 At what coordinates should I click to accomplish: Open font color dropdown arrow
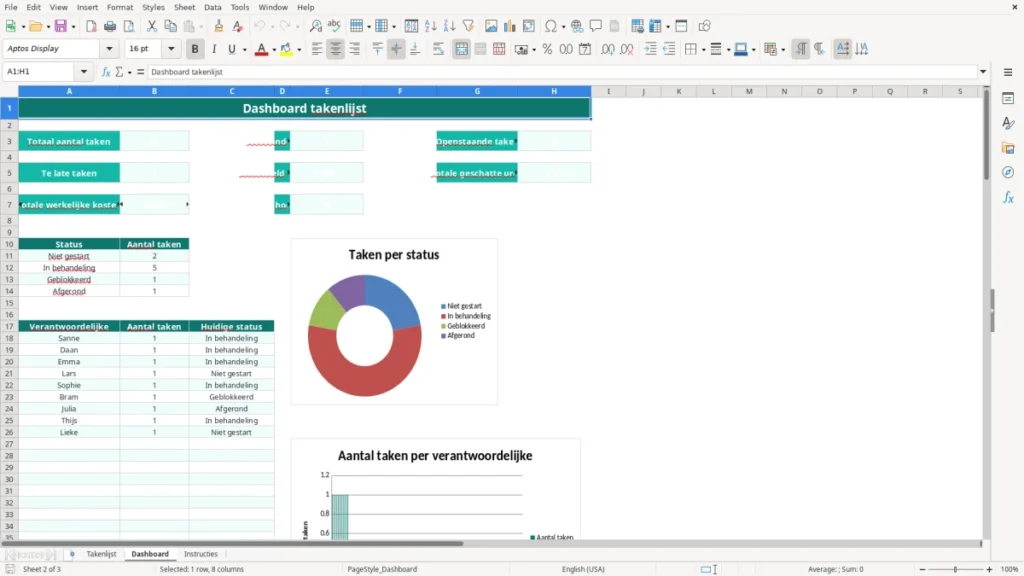pyautogui.click(x=274, y=50)
